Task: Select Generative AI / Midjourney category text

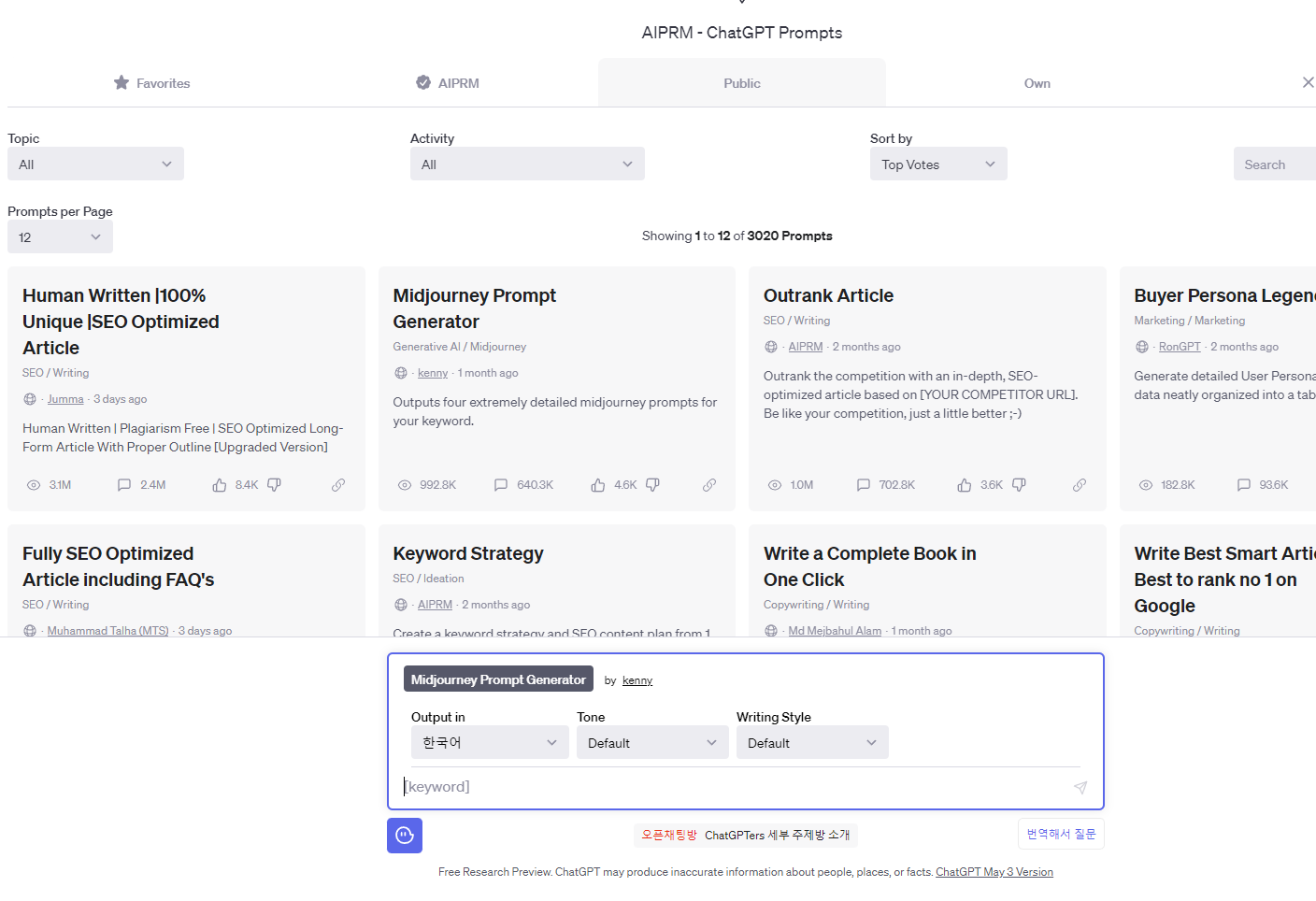Action: click(x=460, y=347)
